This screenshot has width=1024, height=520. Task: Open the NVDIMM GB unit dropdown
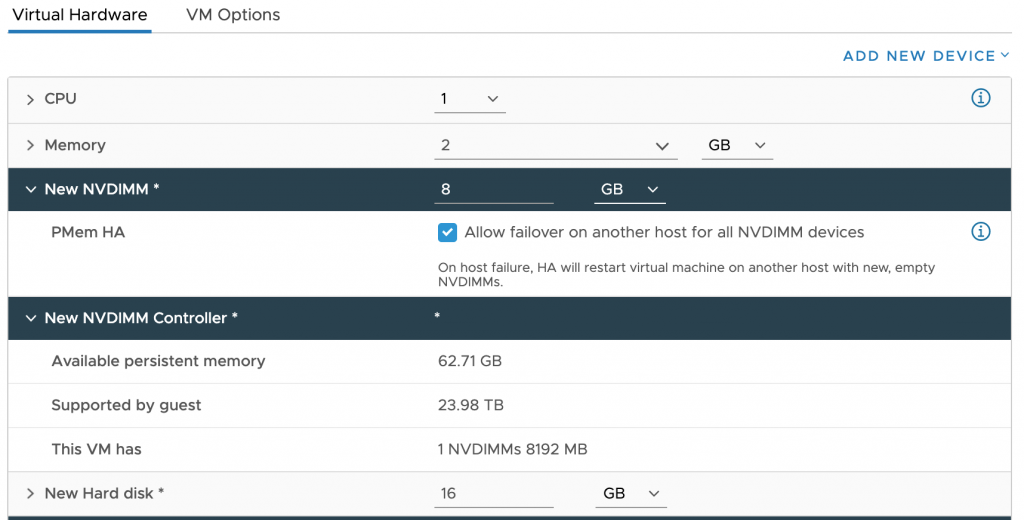coord(629,189)
